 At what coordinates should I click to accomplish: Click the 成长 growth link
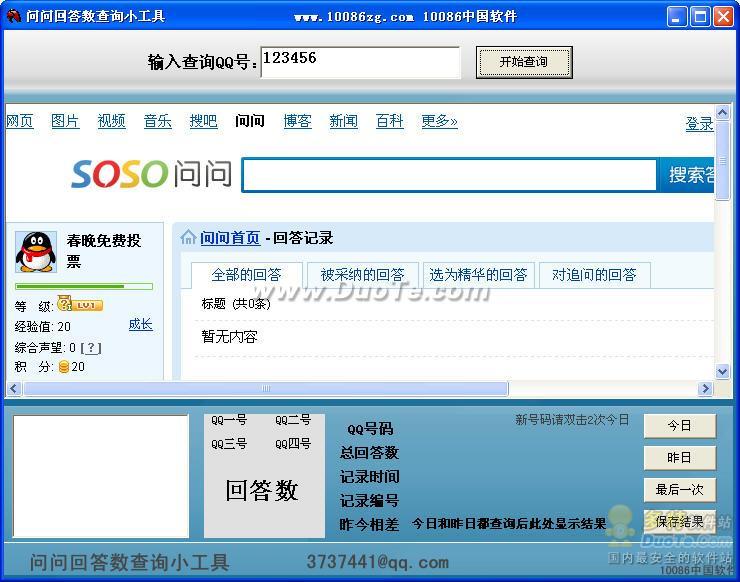tap(141, 324)
